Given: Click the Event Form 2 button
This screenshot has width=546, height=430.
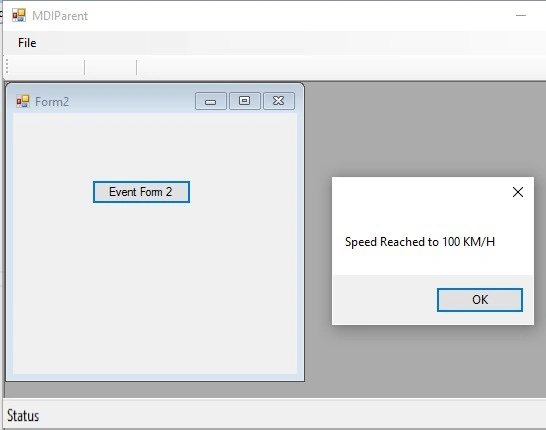Looking at the screenshot, I should coord(141,192).
